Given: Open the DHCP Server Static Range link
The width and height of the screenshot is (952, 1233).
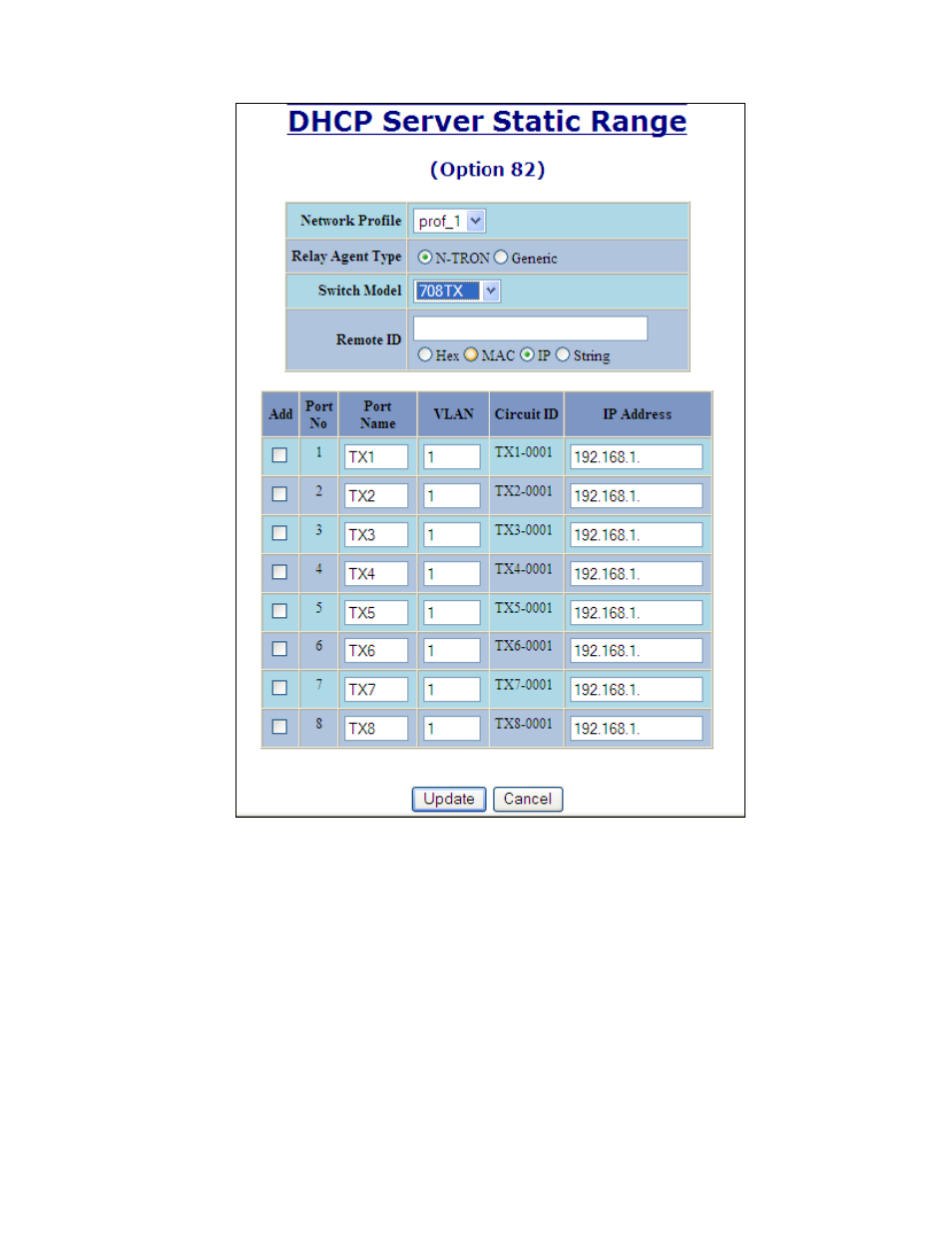Looking at the screenshot, I should tap(487, 121).
